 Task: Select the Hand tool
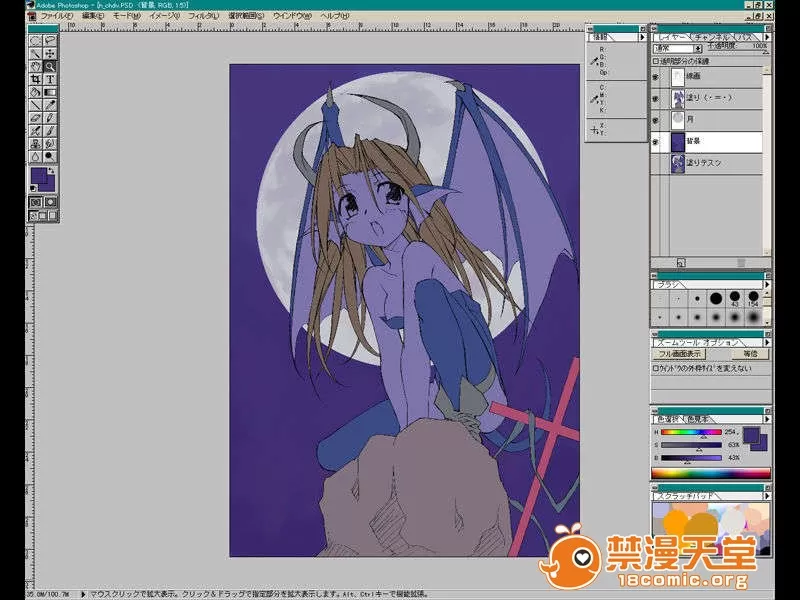35,66
